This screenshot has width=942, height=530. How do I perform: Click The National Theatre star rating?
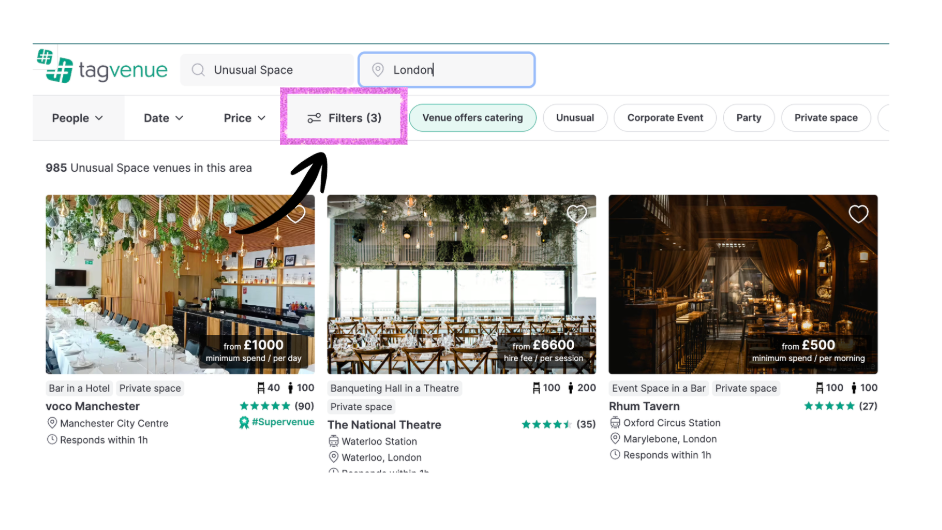pos(547,424)
